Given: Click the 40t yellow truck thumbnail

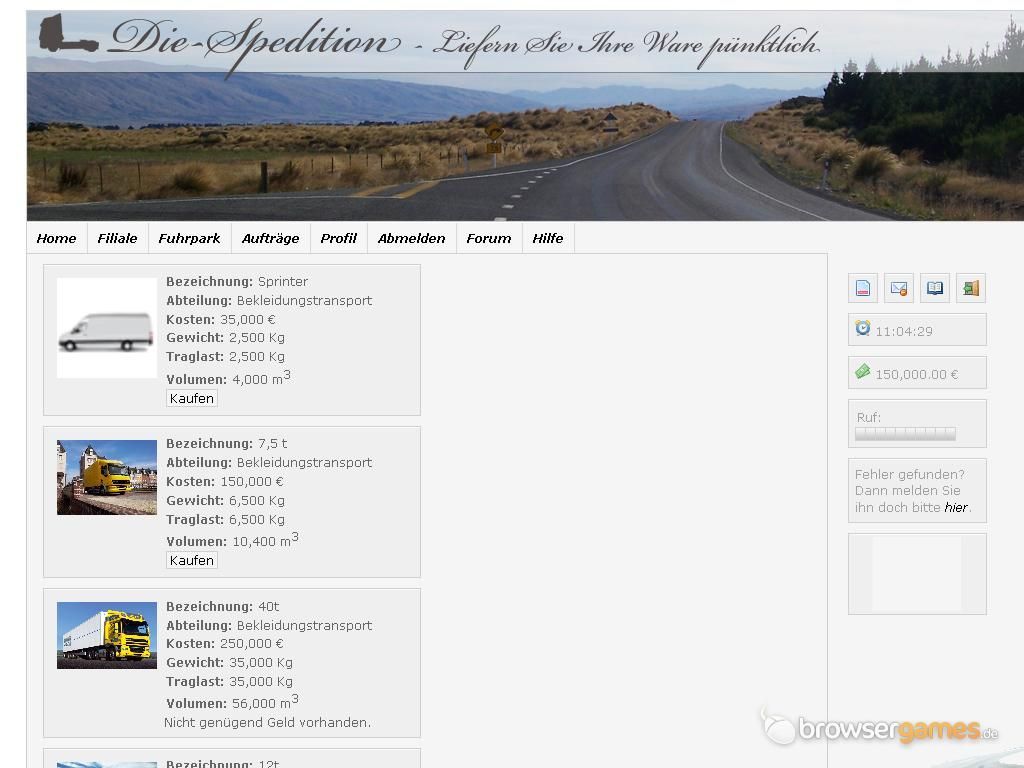Looking at the screenshot, I should pos(106,635).
